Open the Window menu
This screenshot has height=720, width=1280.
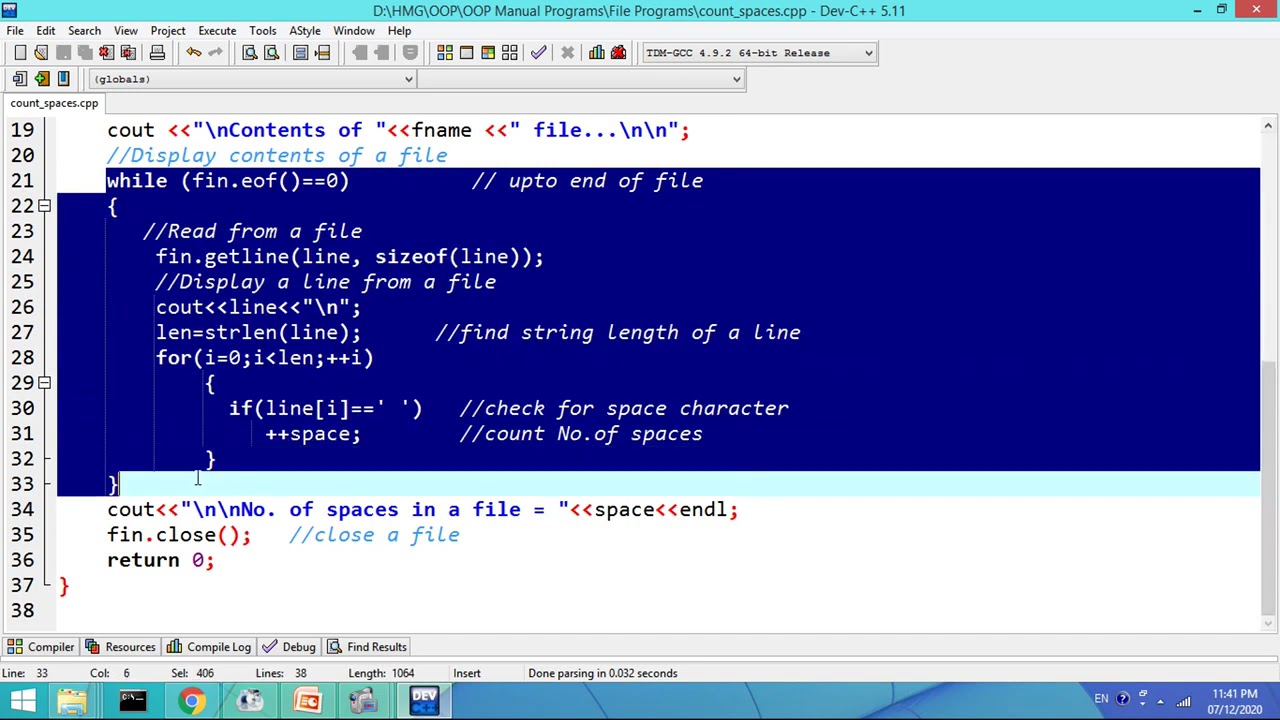point(354,30)
